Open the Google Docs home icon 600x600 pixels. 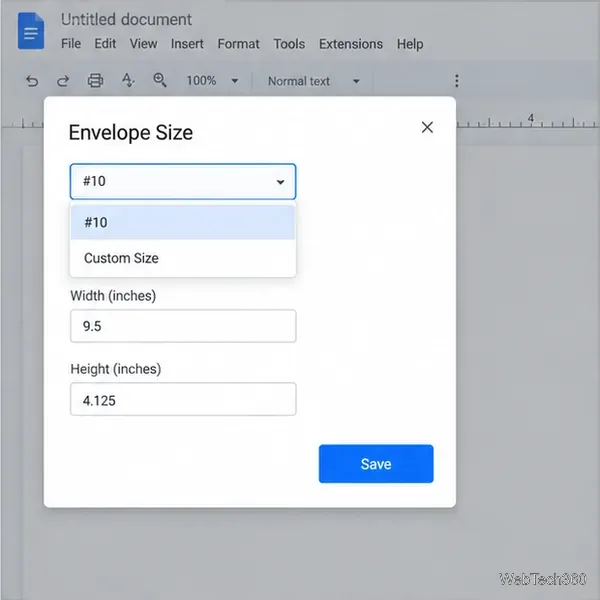click(x=31, y=31)
